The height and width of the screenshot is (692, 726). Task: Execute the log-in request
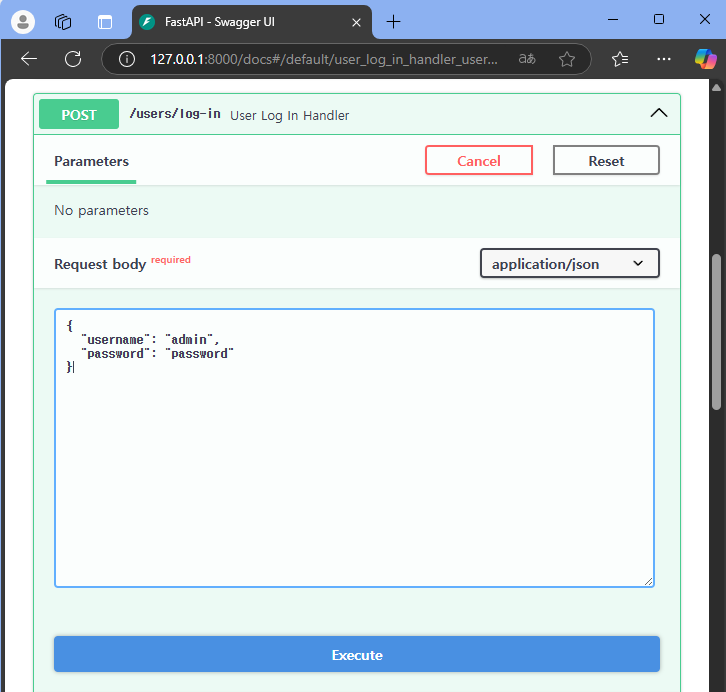pyautogui.click(x=357, y=654)
